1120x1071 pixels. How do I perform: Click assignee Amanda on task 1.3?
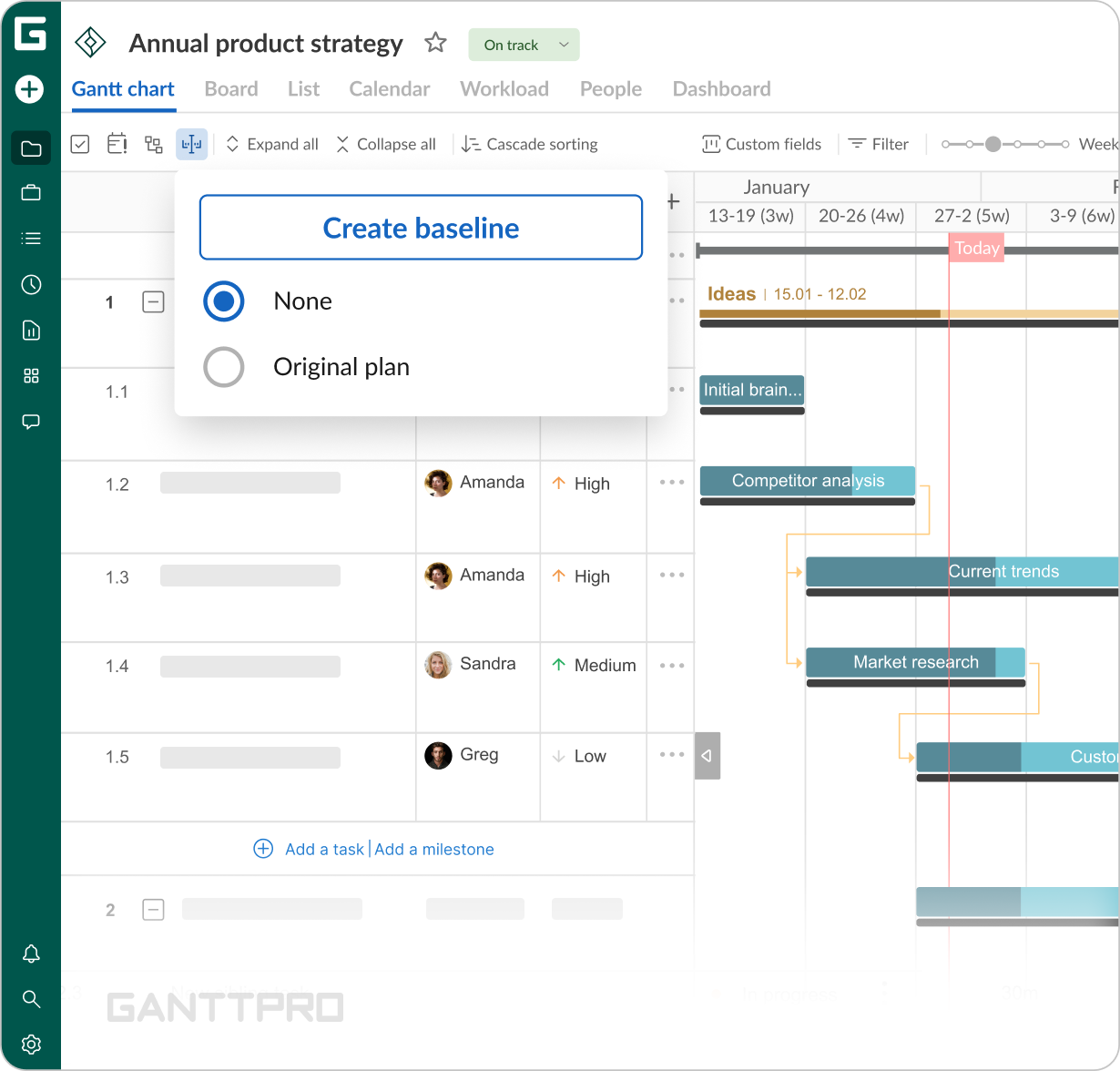coord(474,576)
